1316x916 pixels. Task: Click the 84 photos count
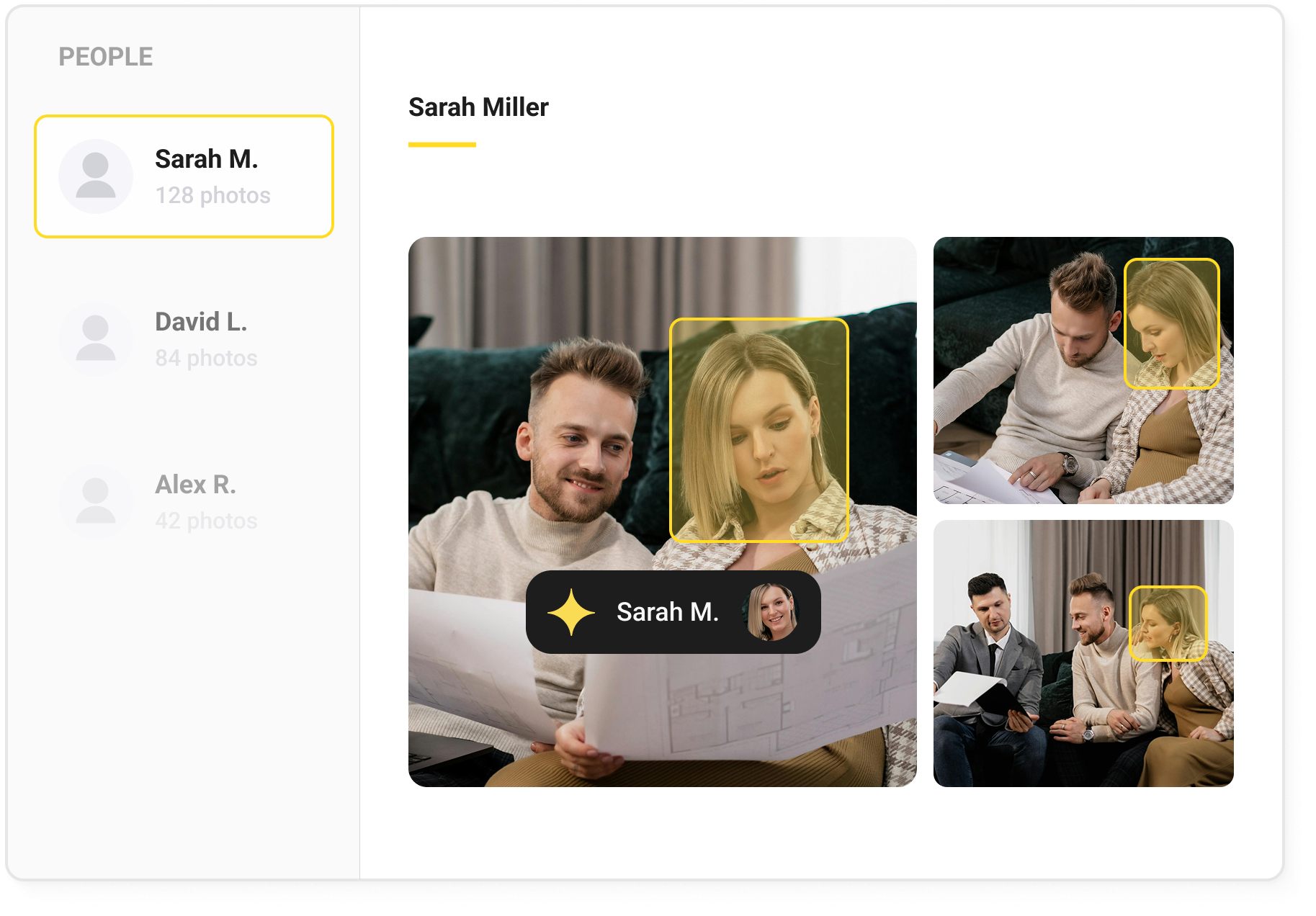click(x=206, y=358)
